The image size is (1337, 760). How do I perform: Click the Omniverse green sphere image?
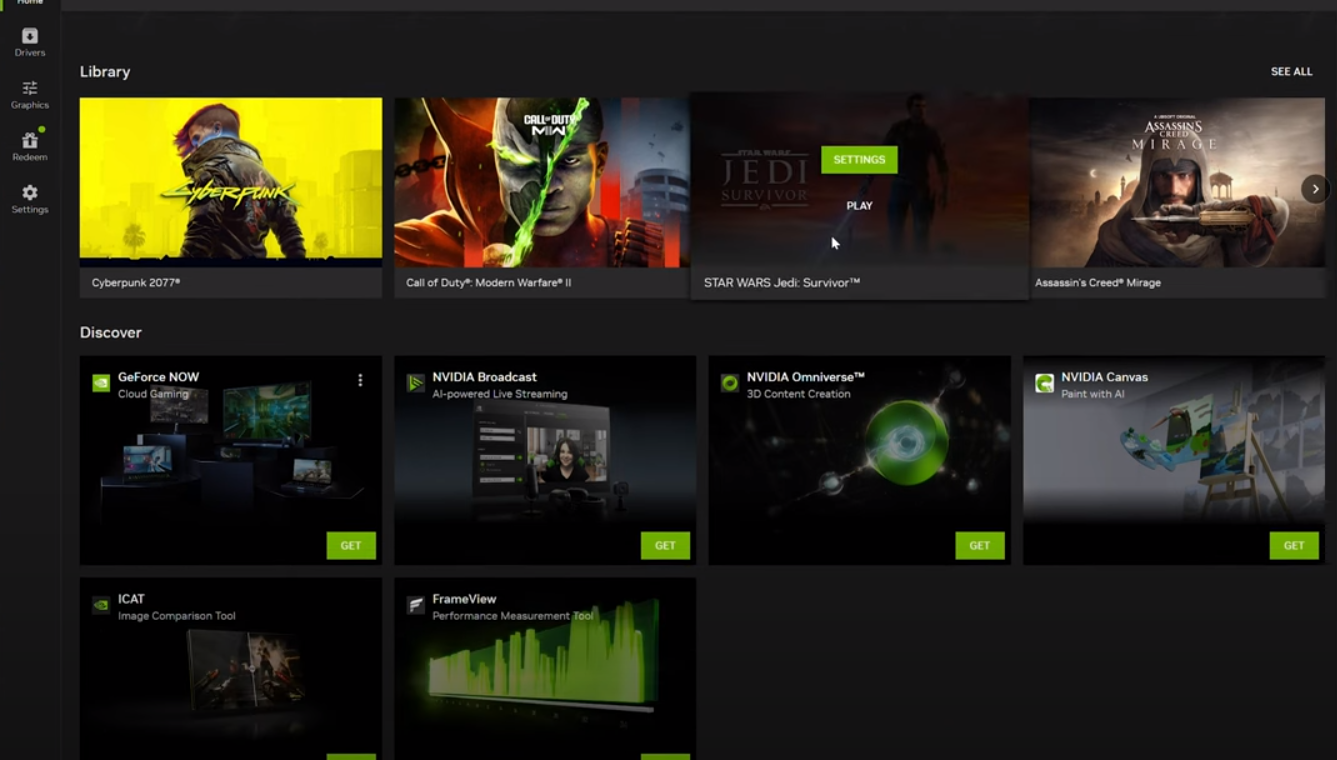[x=906, y=442]
